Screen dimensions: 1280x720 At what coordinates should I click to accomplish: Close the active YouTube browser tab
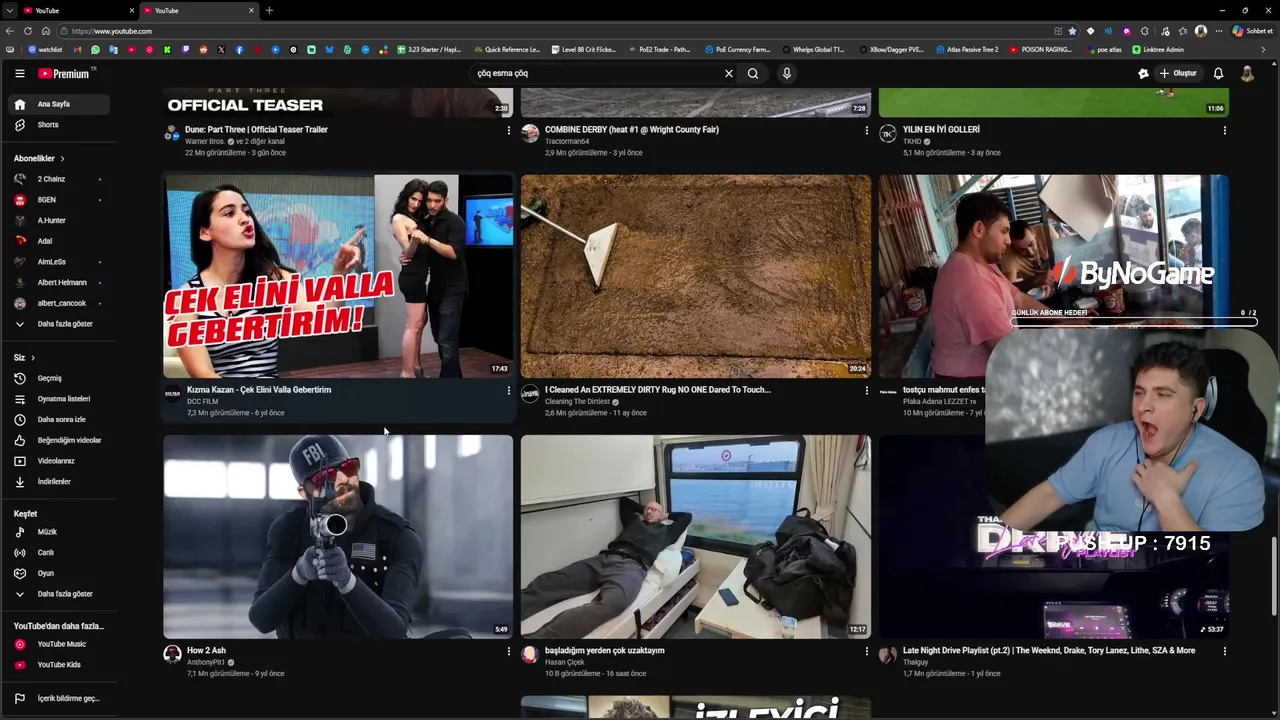(251, 10)
